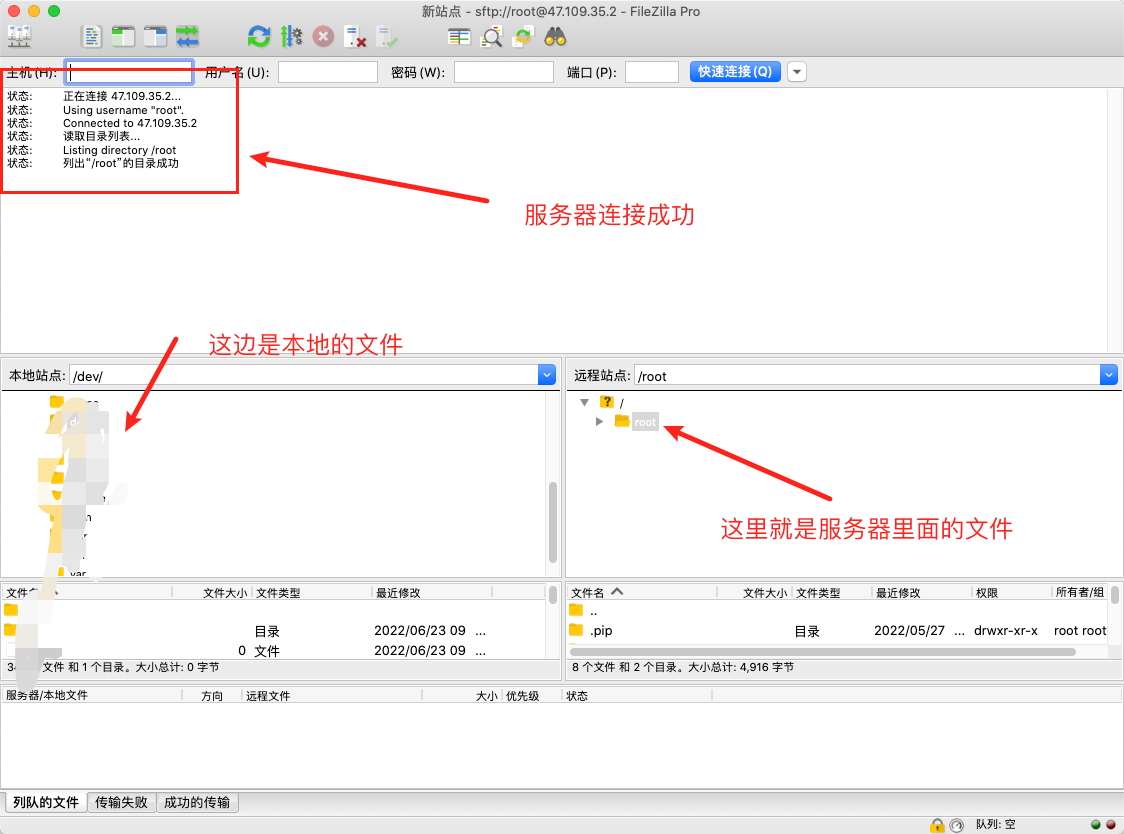Sort local list by last modified column

tap(432, 592)
